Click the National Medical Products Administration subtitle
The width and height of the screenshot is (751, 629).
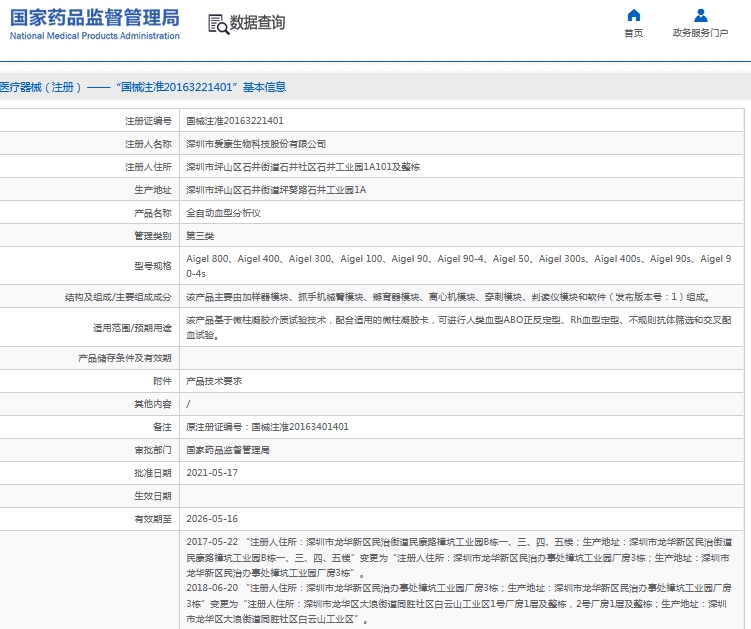coord(95,36)
